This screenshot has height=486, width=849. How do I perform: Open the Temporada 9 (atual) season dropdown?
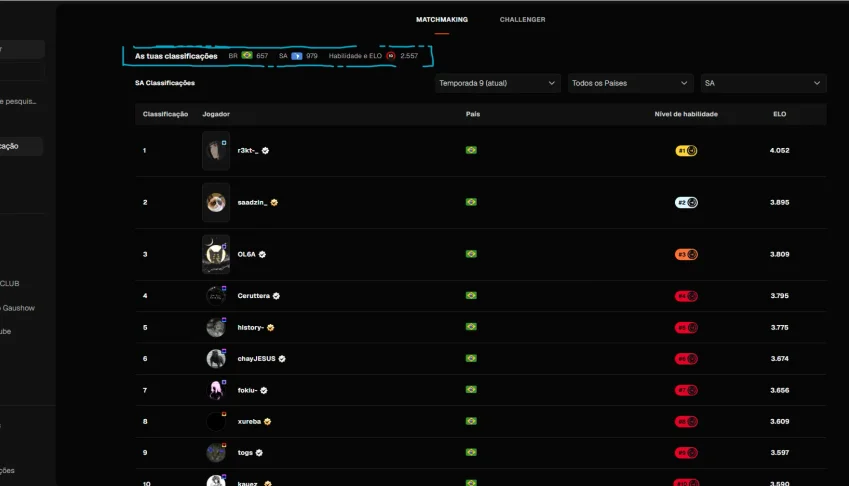tap(497, 83)
